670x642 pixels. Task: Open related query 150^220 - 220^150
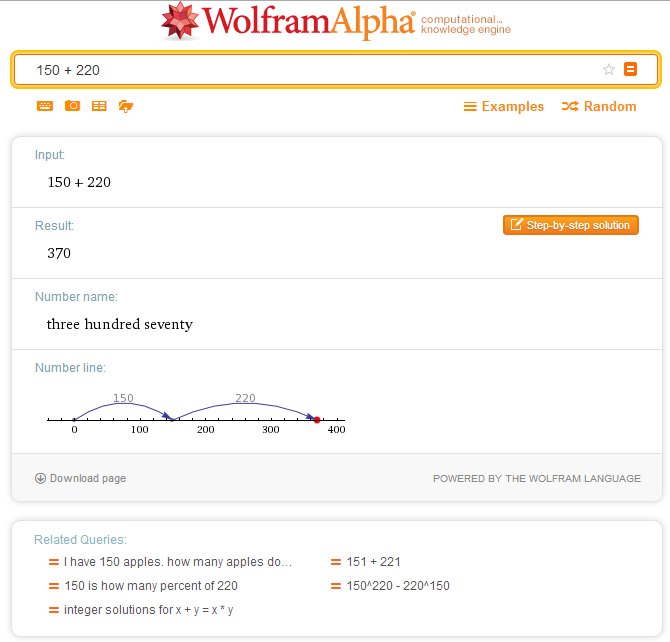pos(398,586)
